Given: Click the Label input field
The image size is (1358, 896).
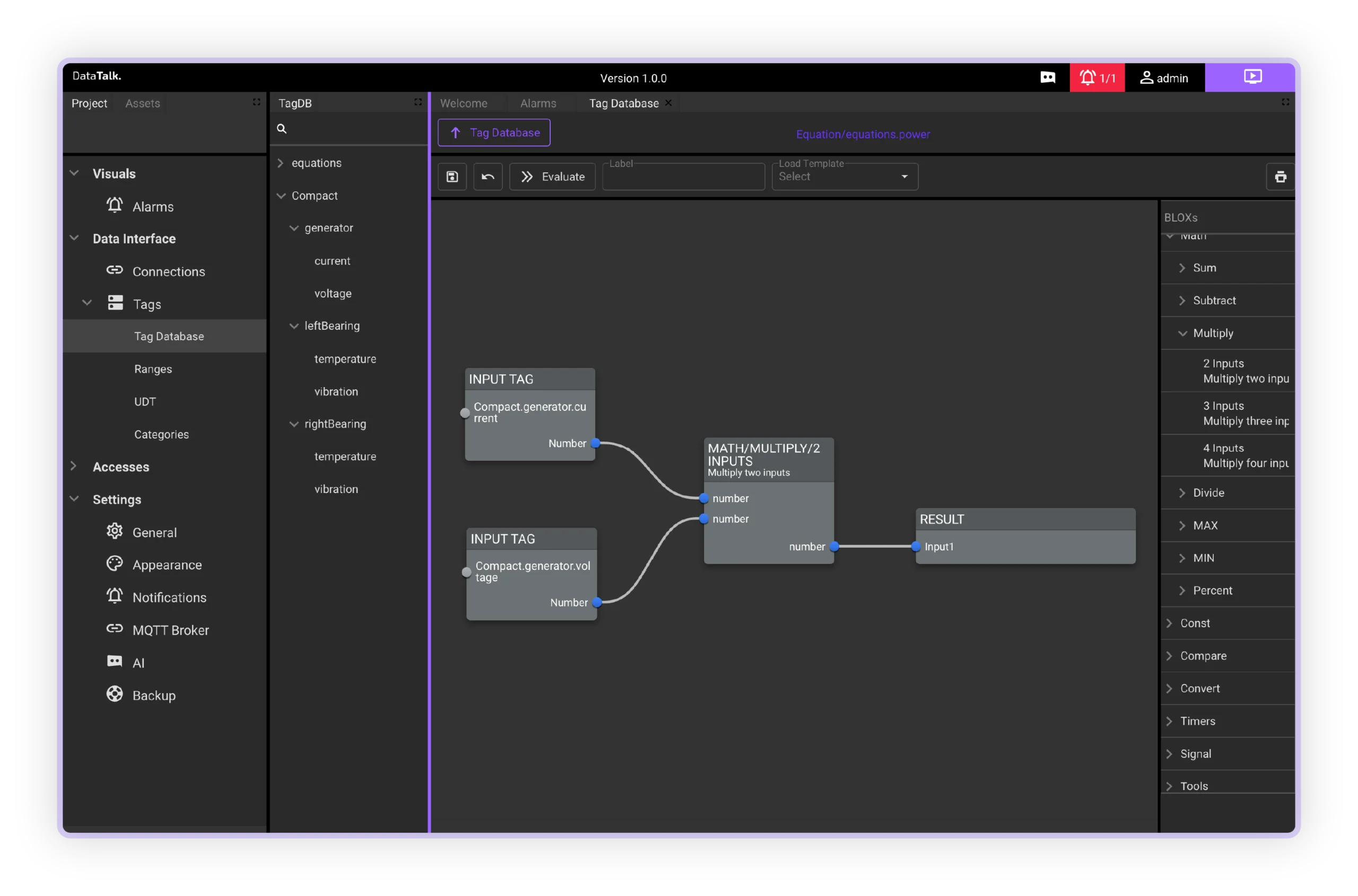Looking at the screenshot, I should pos(683,177).
